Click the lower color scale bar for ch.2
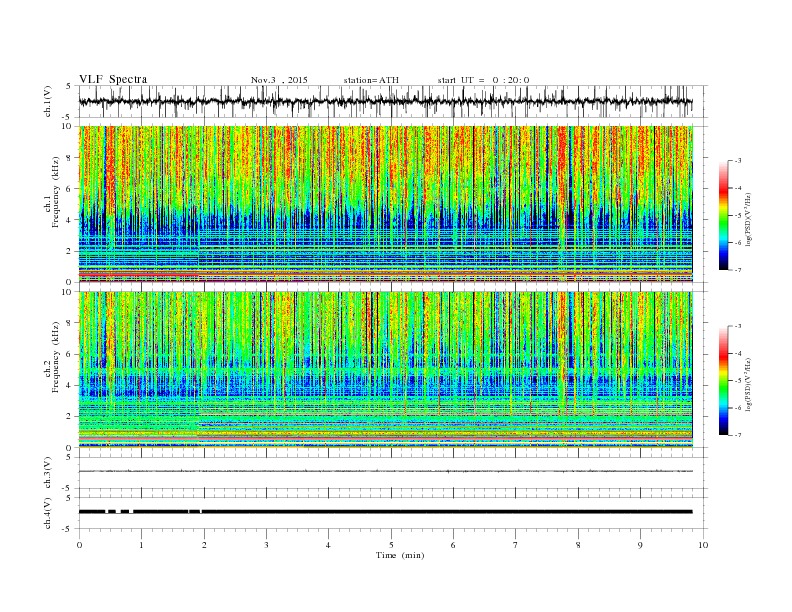Viewport: 792px width, 612px height. point(723,380)
